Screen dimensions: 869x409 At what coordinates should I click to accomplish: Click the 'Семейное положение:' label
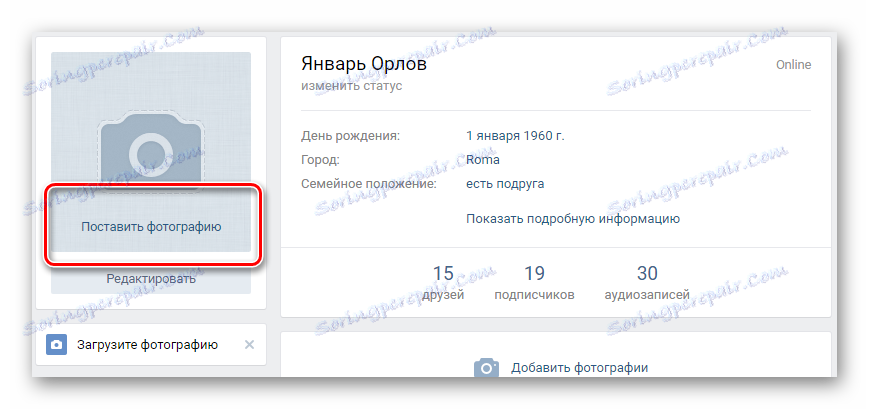click(x=369, y=184)
